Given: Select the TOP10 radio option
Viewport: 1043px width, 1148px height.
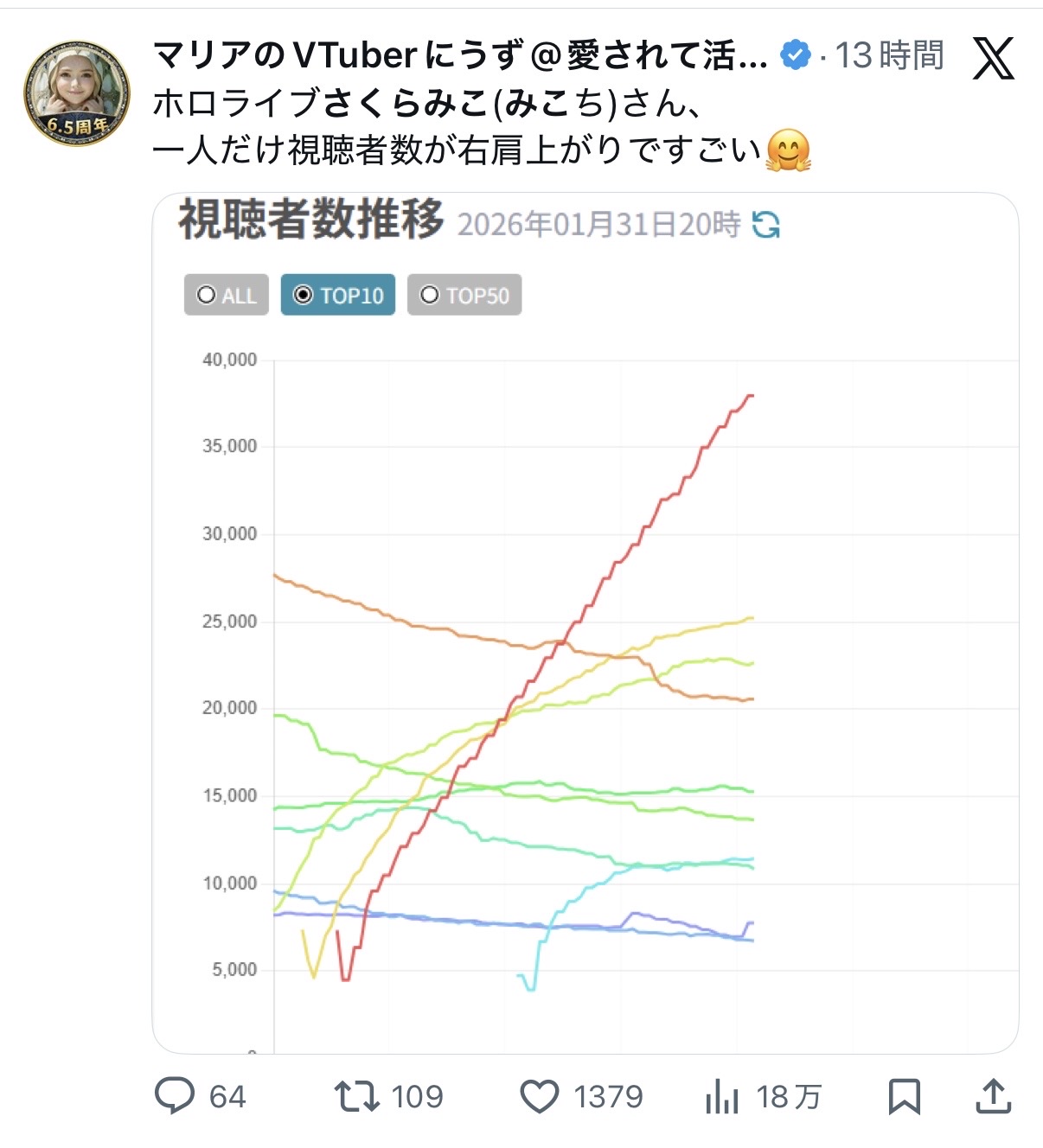Looking at the screenshot, I should pos(338,295).
